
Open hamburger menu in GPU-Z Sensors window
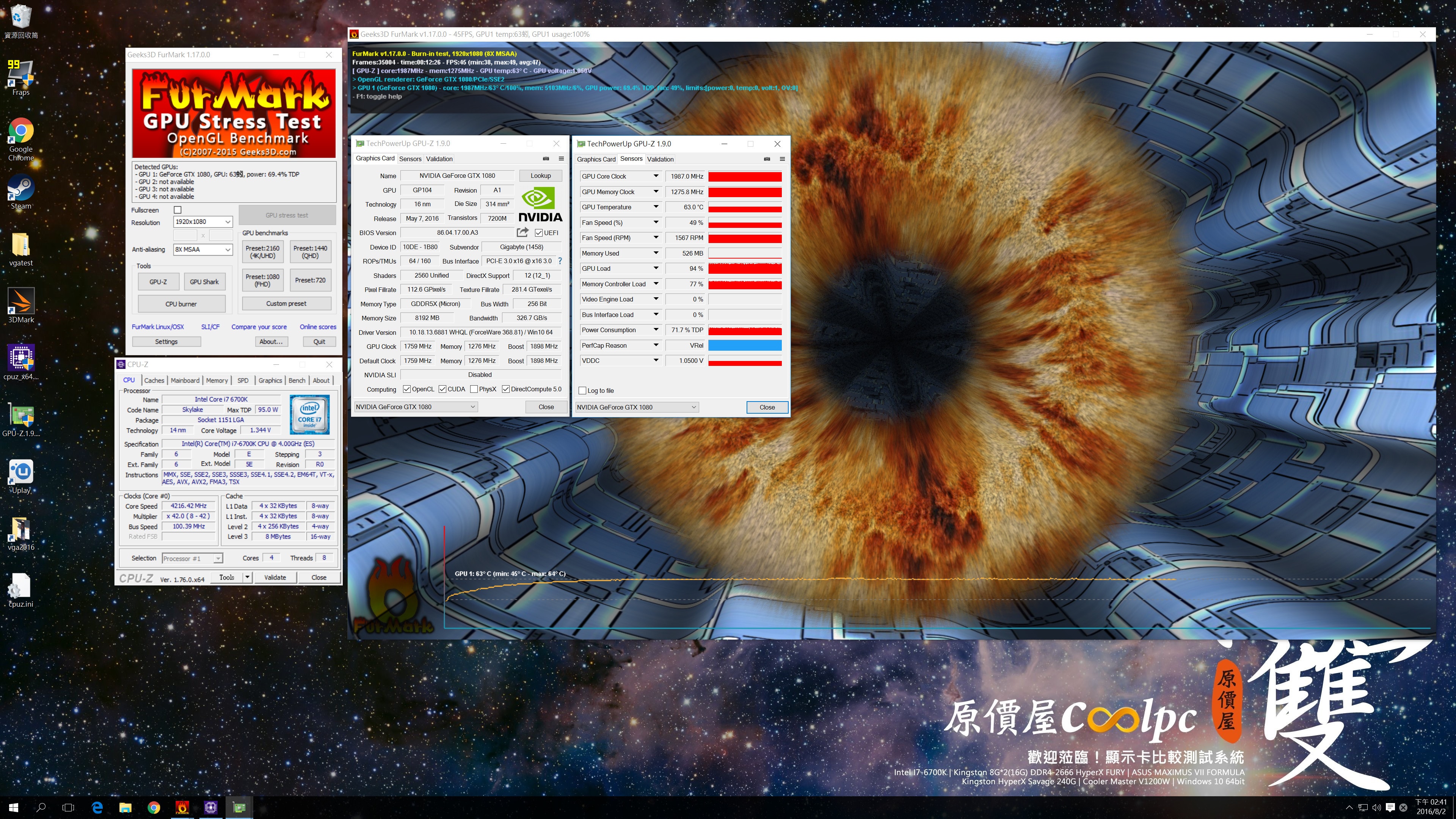point(782,159)
